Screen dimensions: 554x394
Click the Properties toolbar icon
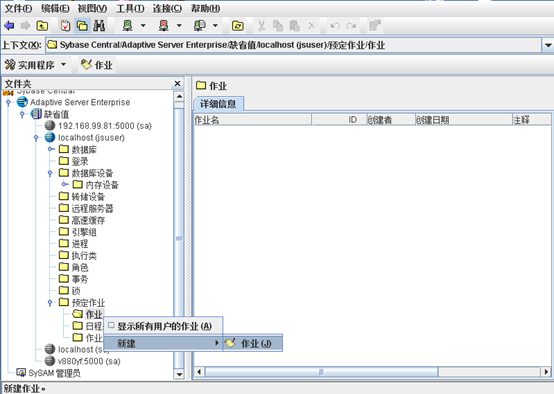tap(375, 26)
